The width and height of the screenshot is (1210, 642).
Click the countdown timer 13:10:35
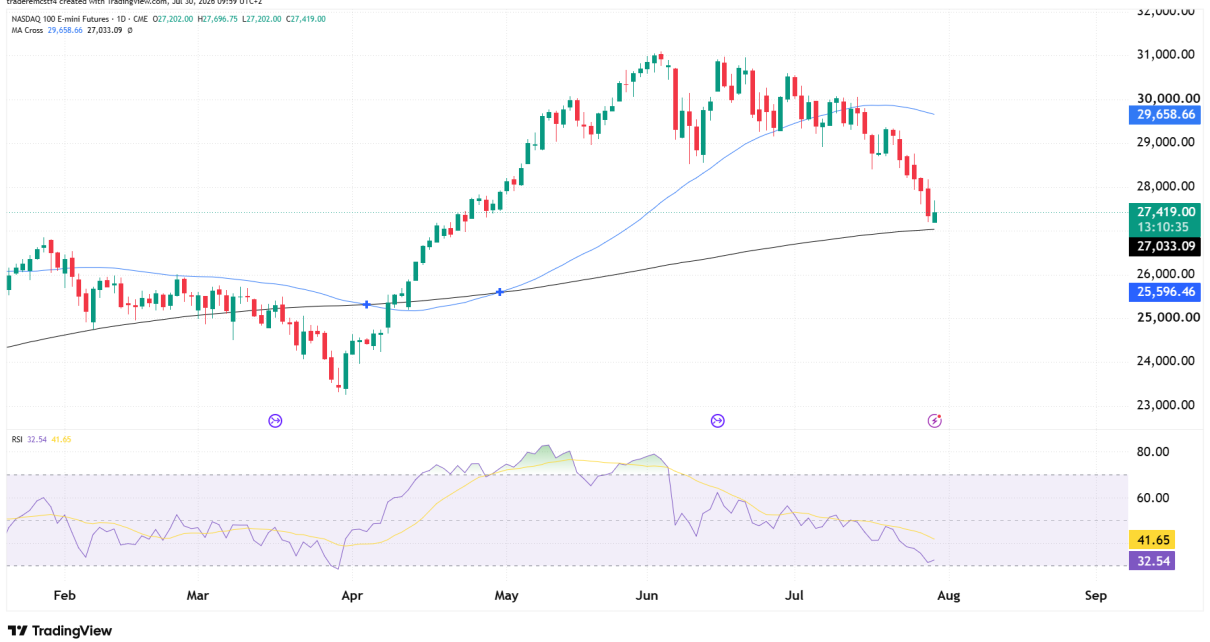(x=1166, y=226)
